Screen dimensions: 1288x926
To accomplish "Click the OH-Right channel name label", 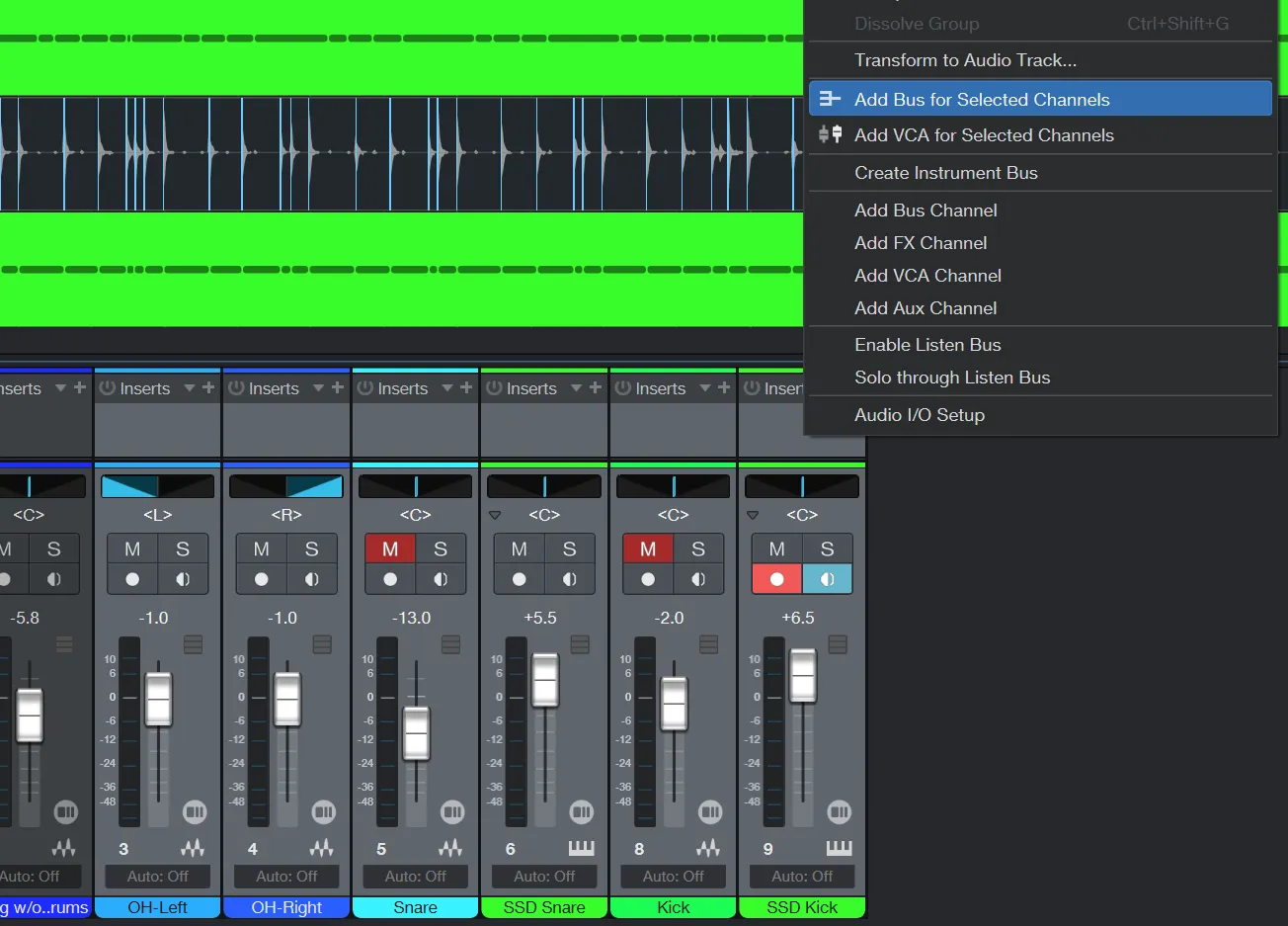I will (x=286, y=907).
